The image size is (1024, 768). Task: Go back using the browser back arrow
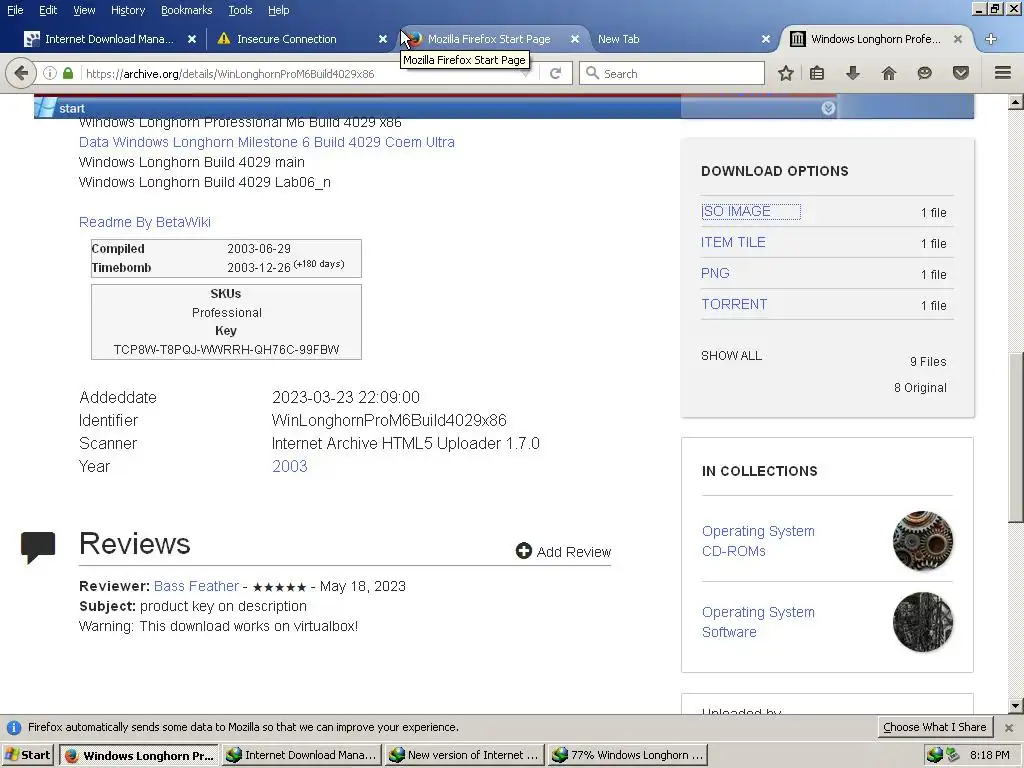(x=20, y=73)
